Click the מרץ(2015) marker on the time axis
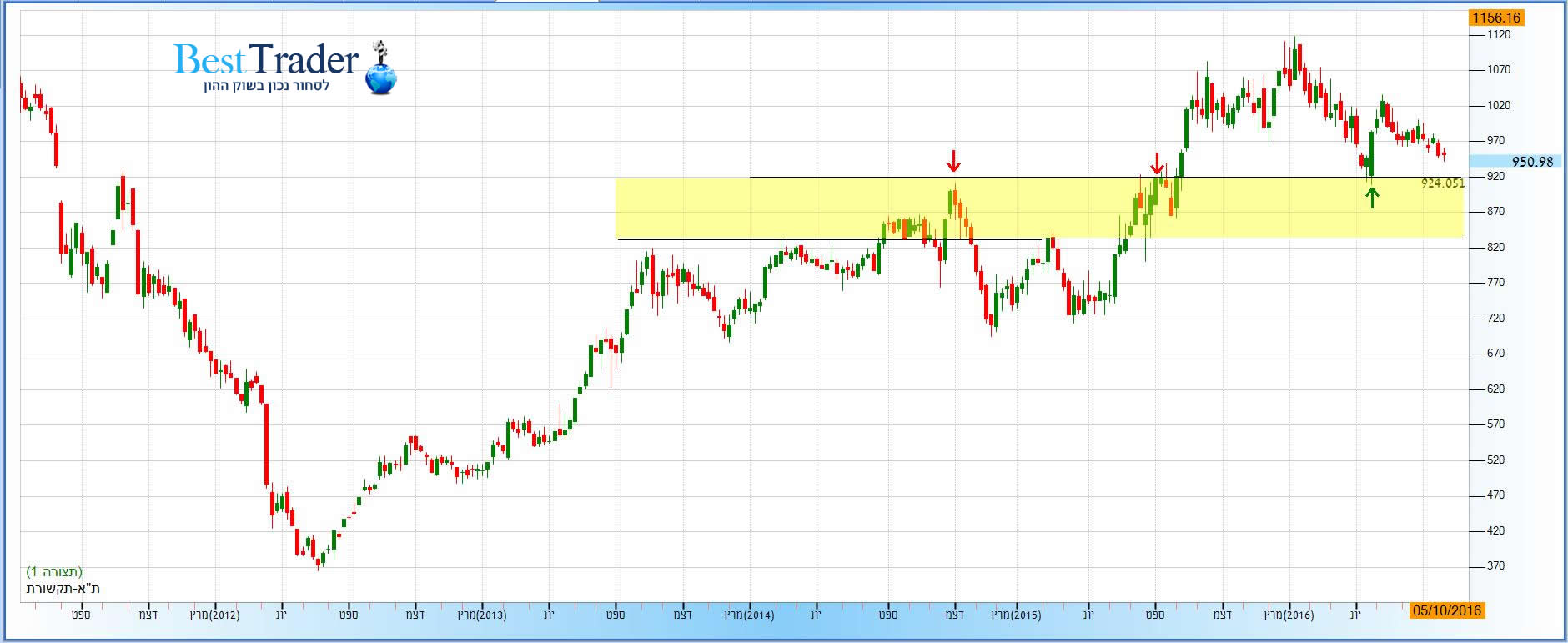Image resolution: width=1568 pixels, height=643 pixels. [1017, 615]
